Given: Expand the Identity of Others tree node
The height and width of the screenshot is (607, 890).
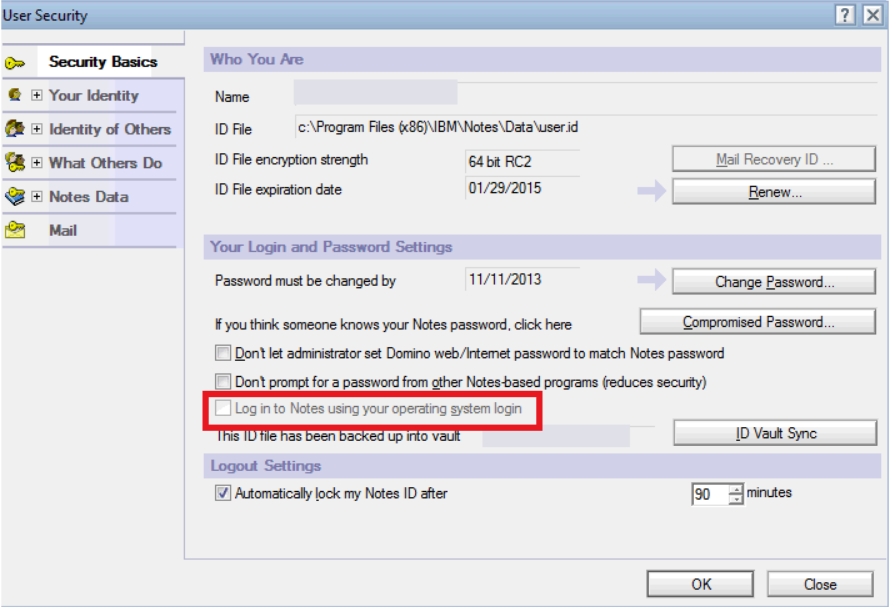Looking at the screenshot, I should click(x=37, y=129).
